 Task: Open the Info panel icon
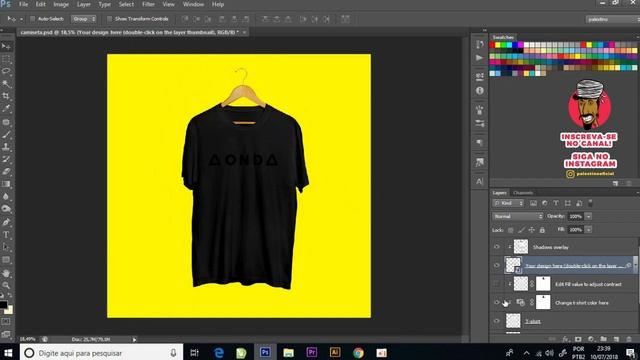pyautogui.click(x=480, y=91)
